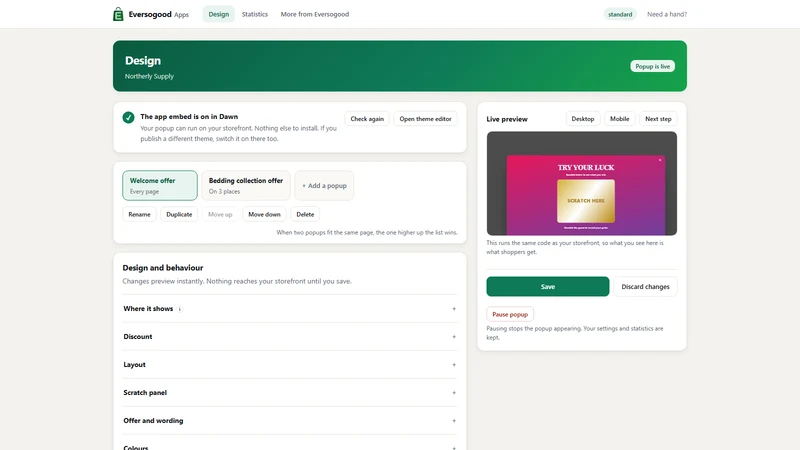The image size is (800, 450).
Task: Switch live preview to Desktop
Action: click(x=583, y=119)
